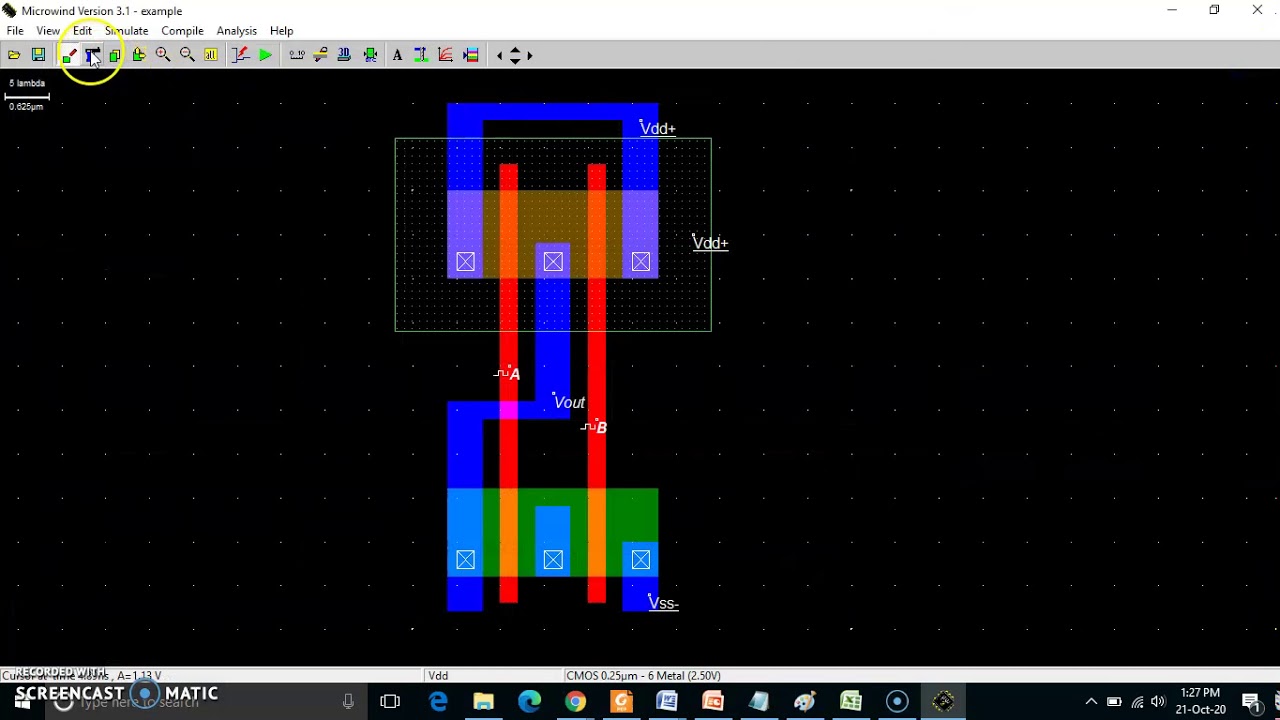1280x720 pixels.
Task: Open the Analysis menu
Action: 236,31
